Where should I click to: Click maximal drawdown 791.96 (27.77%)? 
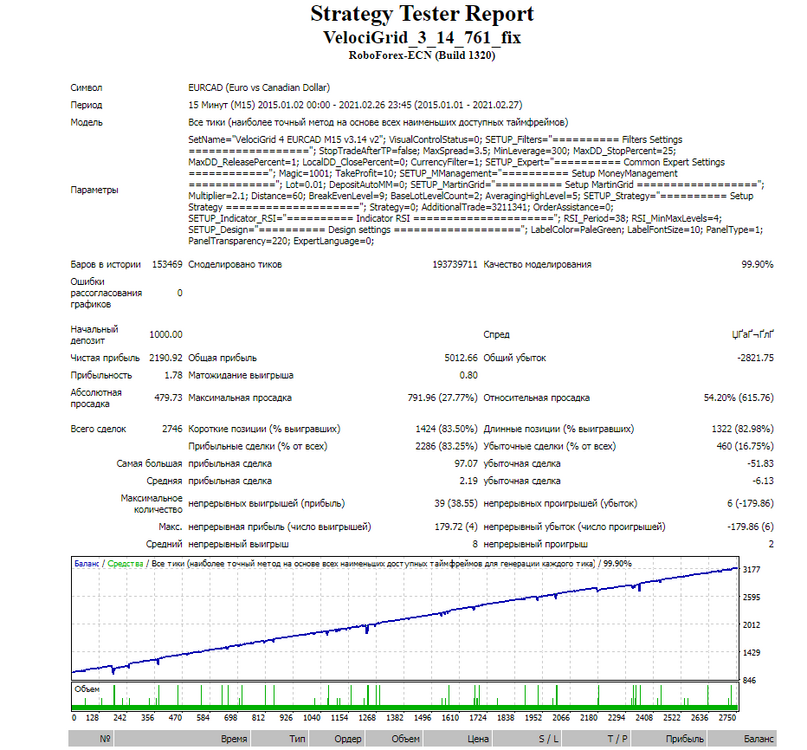click(443, 398)
